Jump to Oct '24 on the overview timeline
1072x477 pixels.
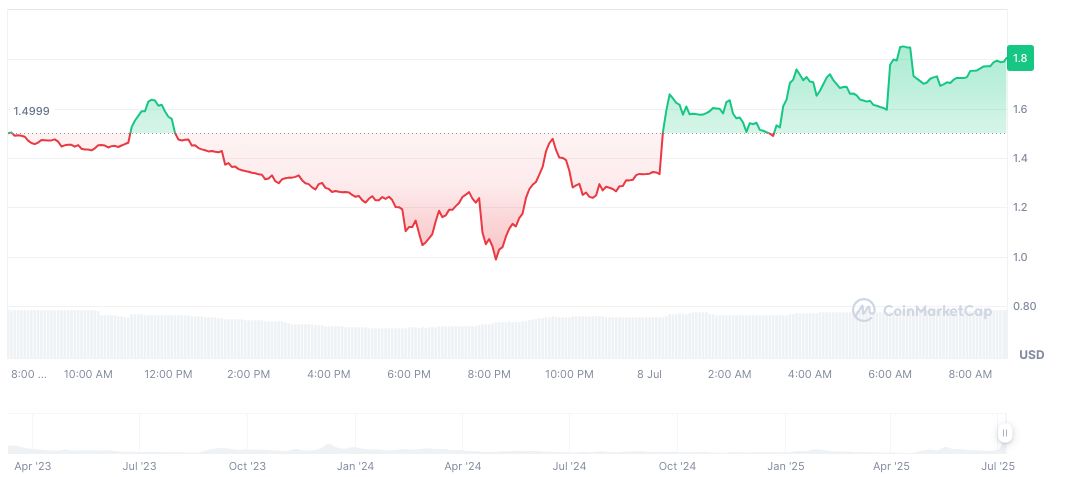click(677, 466)
